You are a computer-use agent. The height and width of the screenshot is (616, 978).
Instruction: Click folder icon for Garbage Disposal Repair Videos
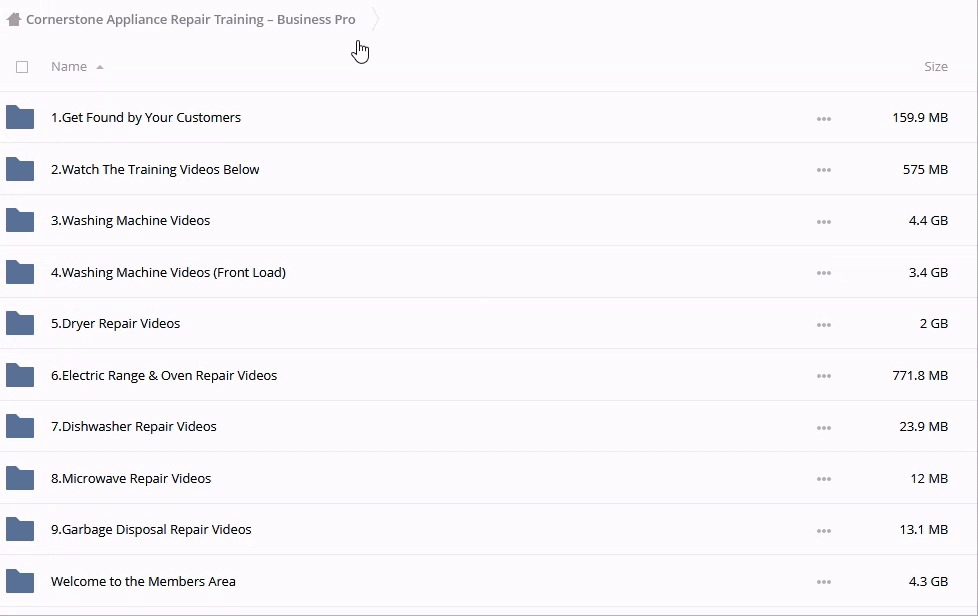tap(20, 530)
